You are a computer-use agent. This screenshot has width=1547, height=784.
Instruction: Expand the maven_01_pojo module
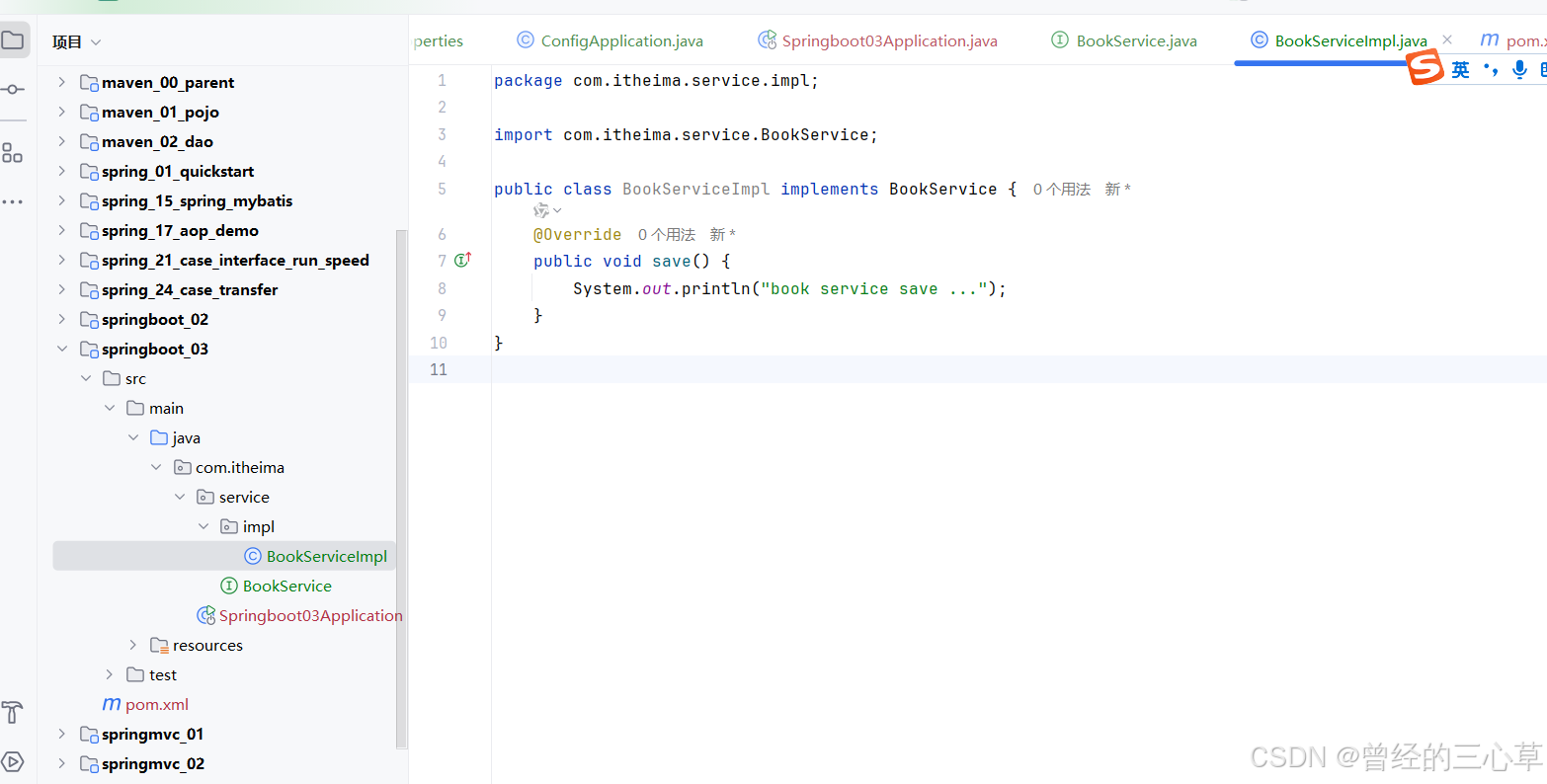(x=62, y=112)
